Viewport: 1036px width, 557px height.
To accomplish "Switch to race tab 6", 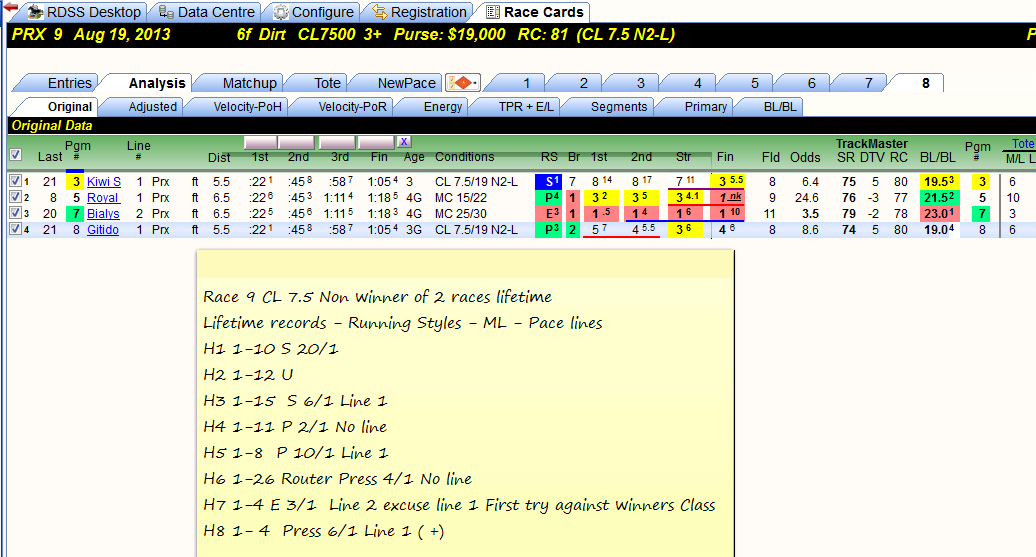I will pos(811,83).
